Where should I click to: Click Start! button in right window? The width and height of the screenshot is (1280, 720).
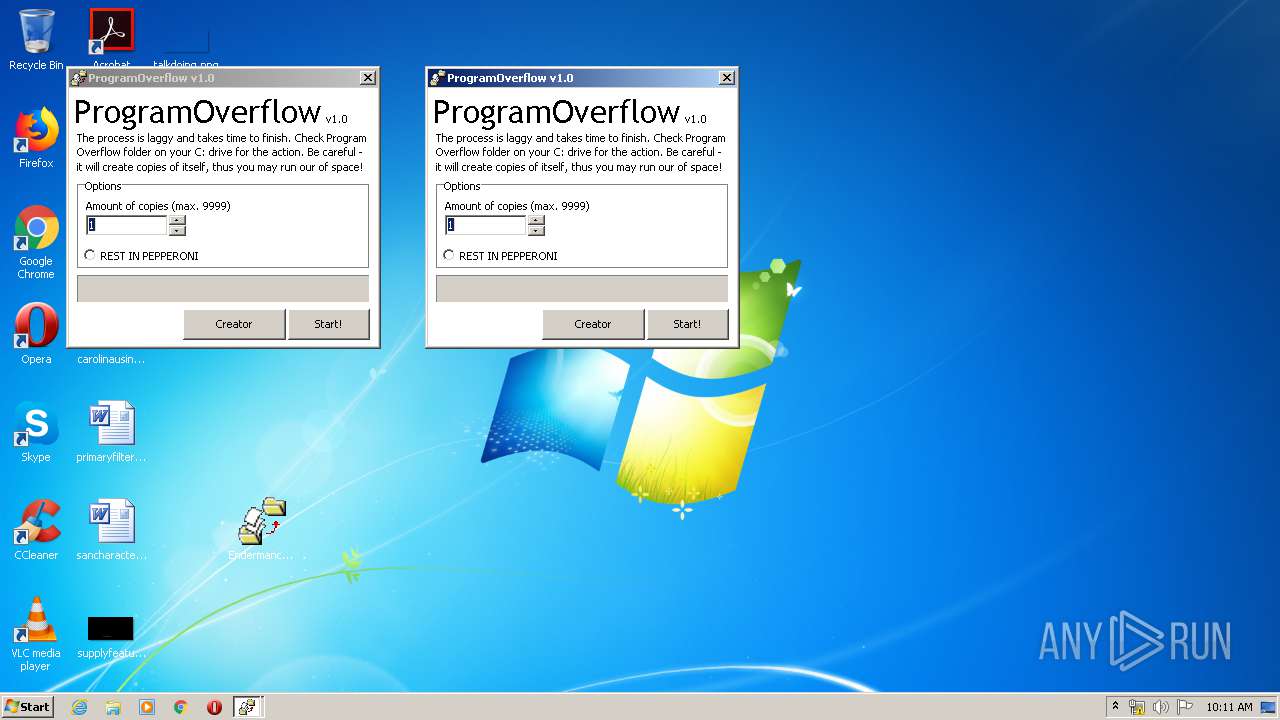(x=687, y=324)
